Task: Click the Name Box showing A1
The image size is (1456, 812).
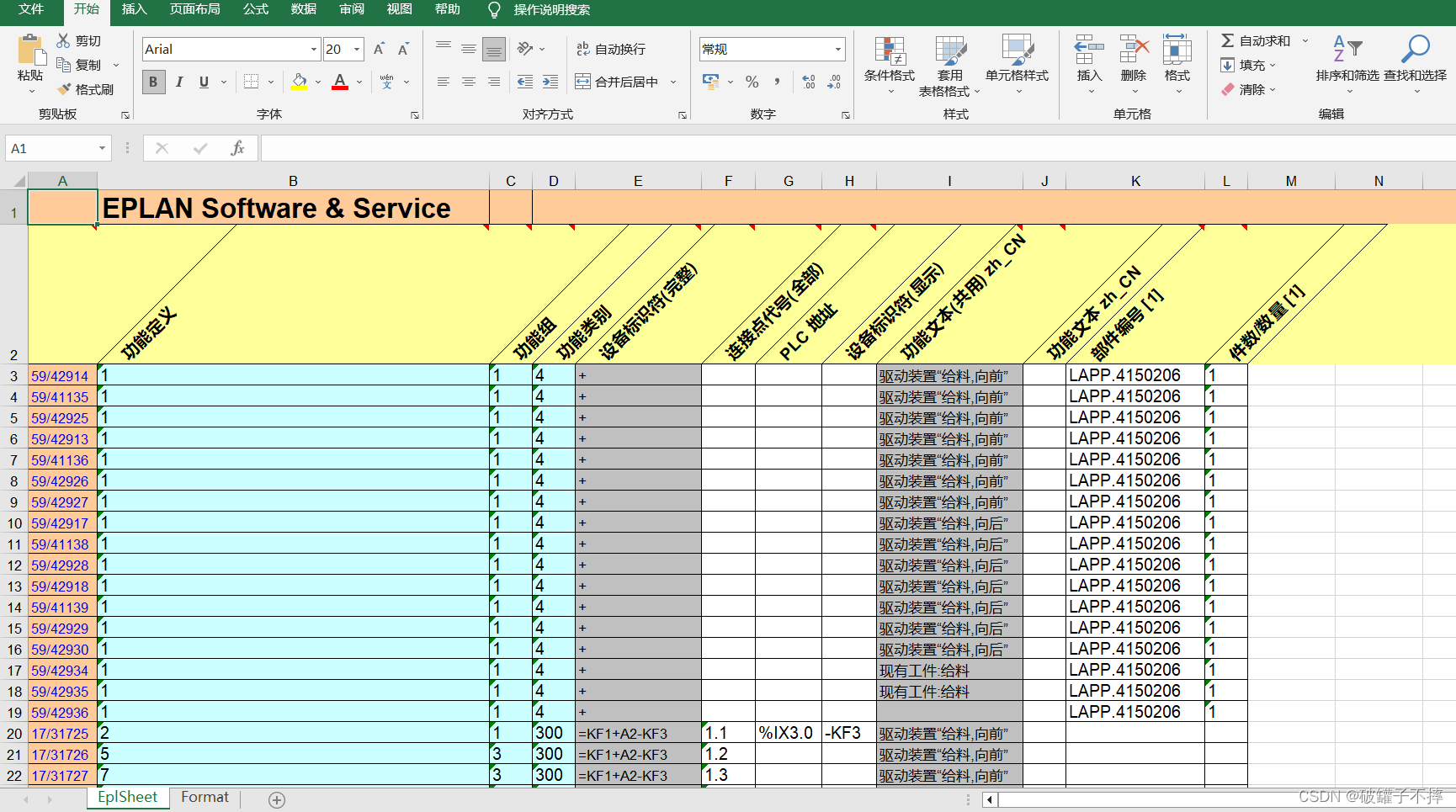Action: tap(50, 148)
